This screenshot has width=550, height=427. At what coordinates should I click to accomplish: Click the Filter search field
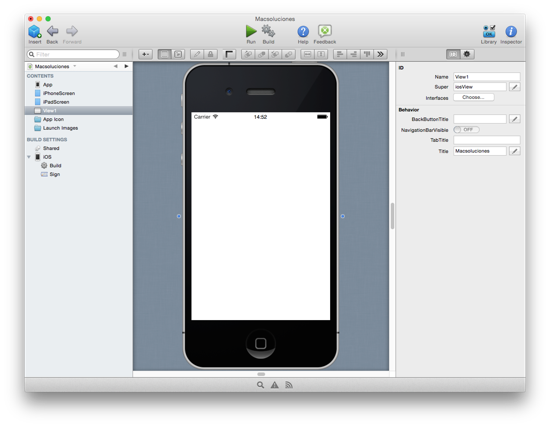click(x=73, y=54)
